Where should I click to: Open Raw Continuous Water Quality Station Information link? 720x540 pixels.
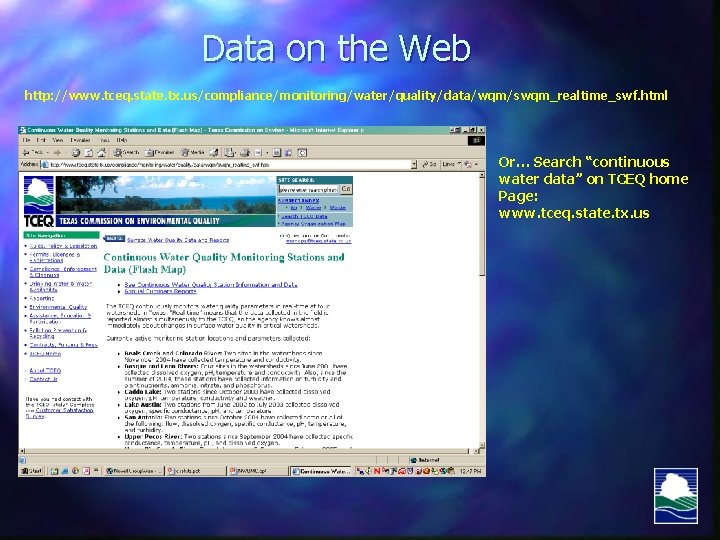click(x=211, y=285)
